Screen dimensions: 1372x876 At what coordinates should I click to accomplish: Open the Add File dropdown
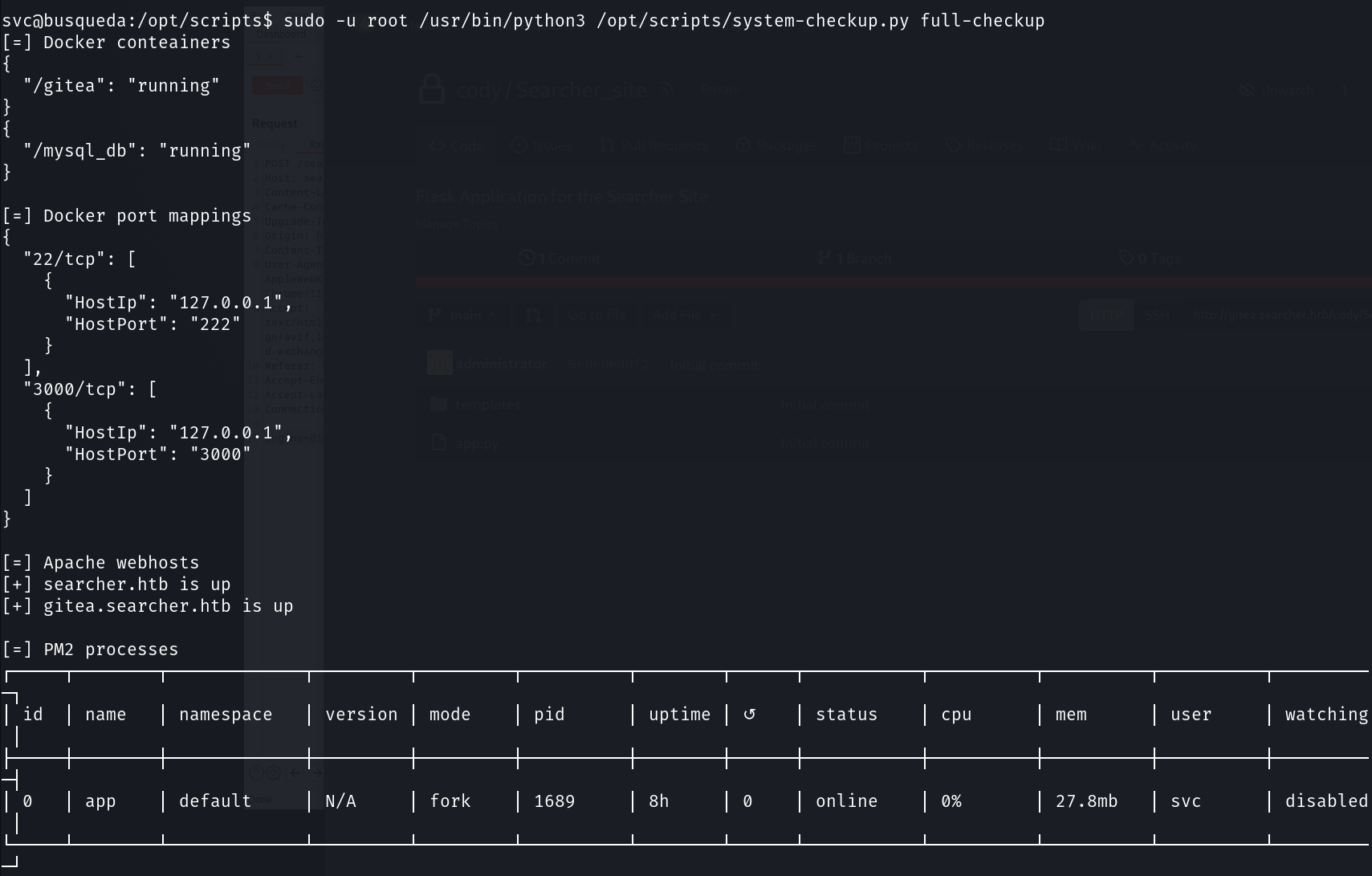683,316
